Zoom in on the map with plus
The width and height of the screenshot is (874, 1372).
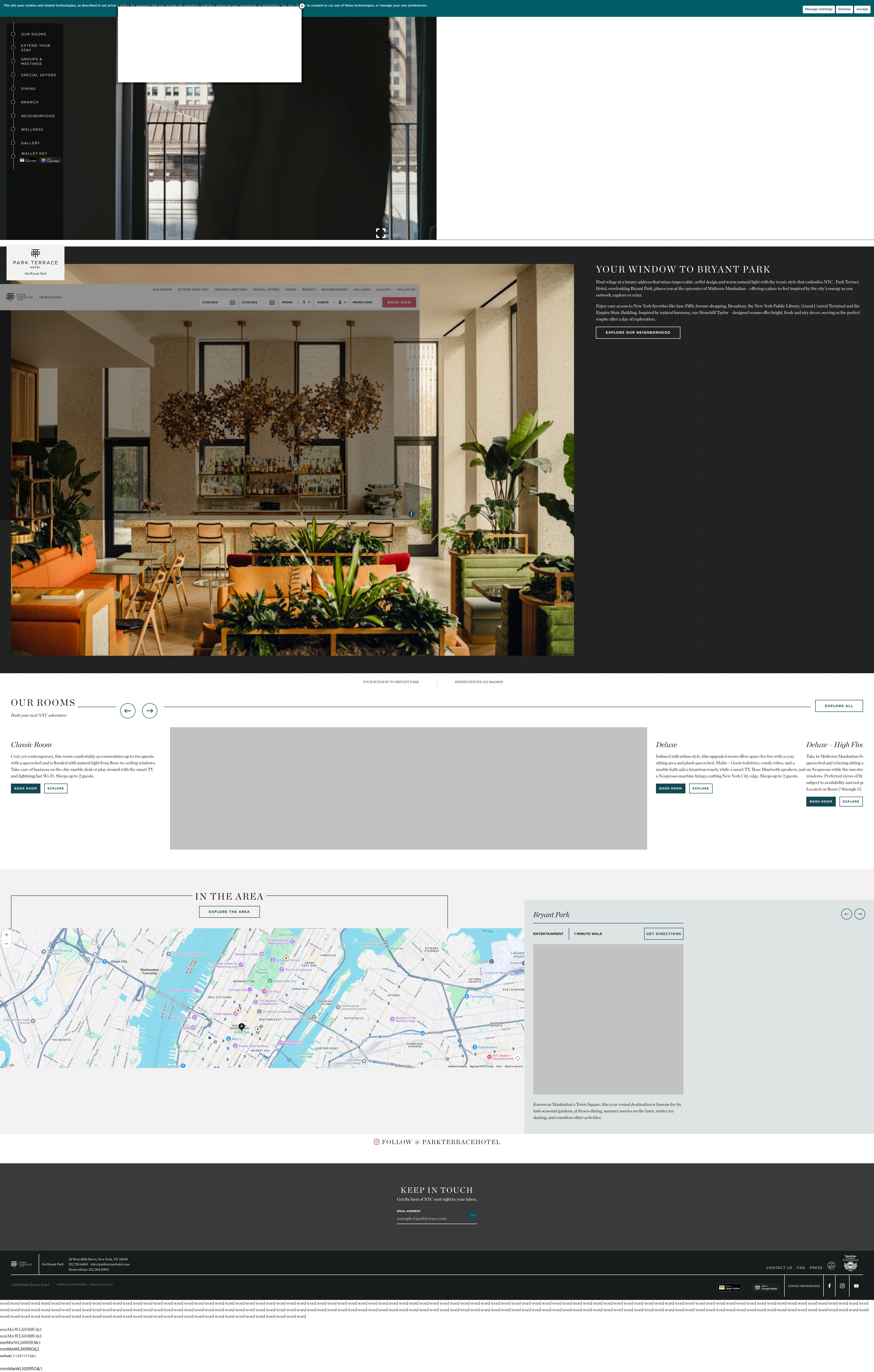[6, 935]
